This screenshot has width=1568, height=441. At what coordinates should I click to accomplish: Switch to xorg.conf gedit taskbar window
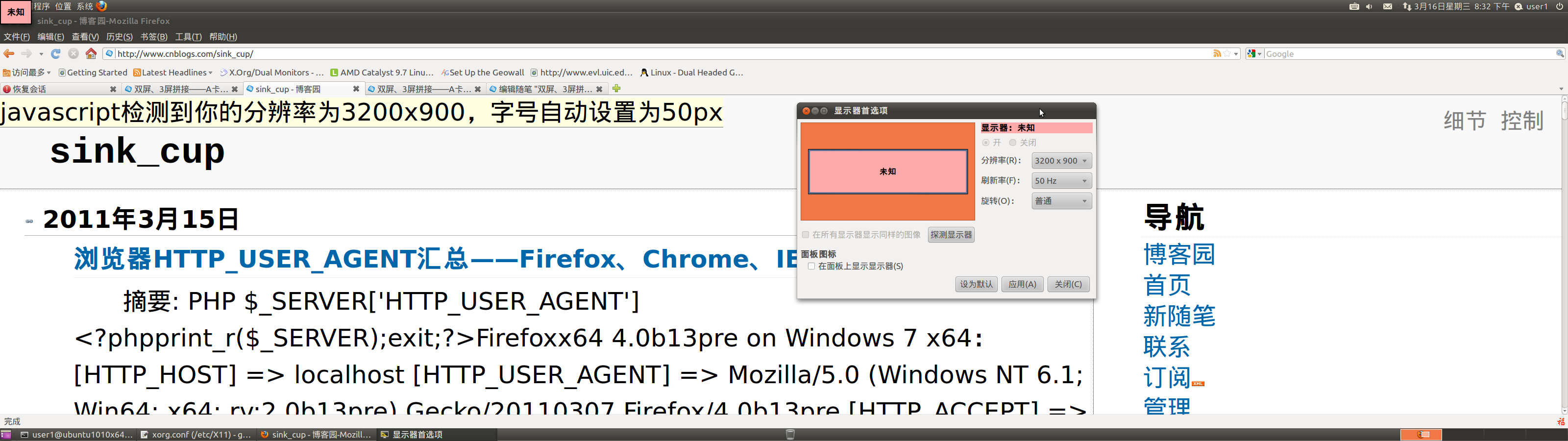196,434
